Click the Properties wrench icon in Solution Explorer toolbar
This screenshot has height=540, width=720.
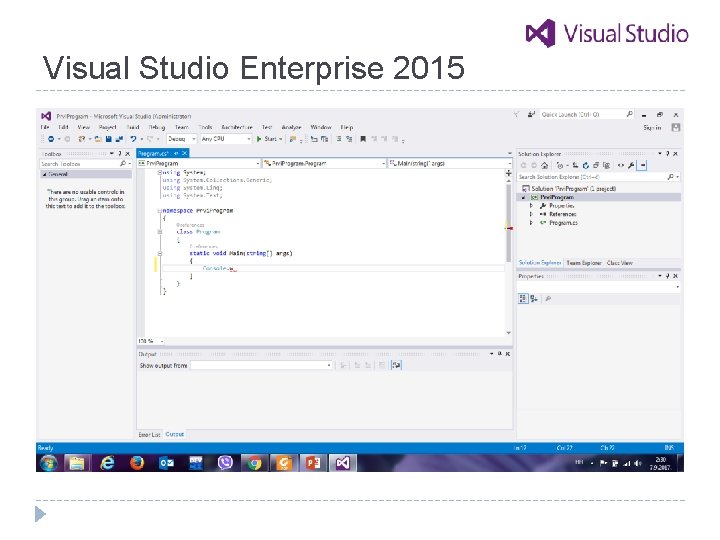(631, 165)
